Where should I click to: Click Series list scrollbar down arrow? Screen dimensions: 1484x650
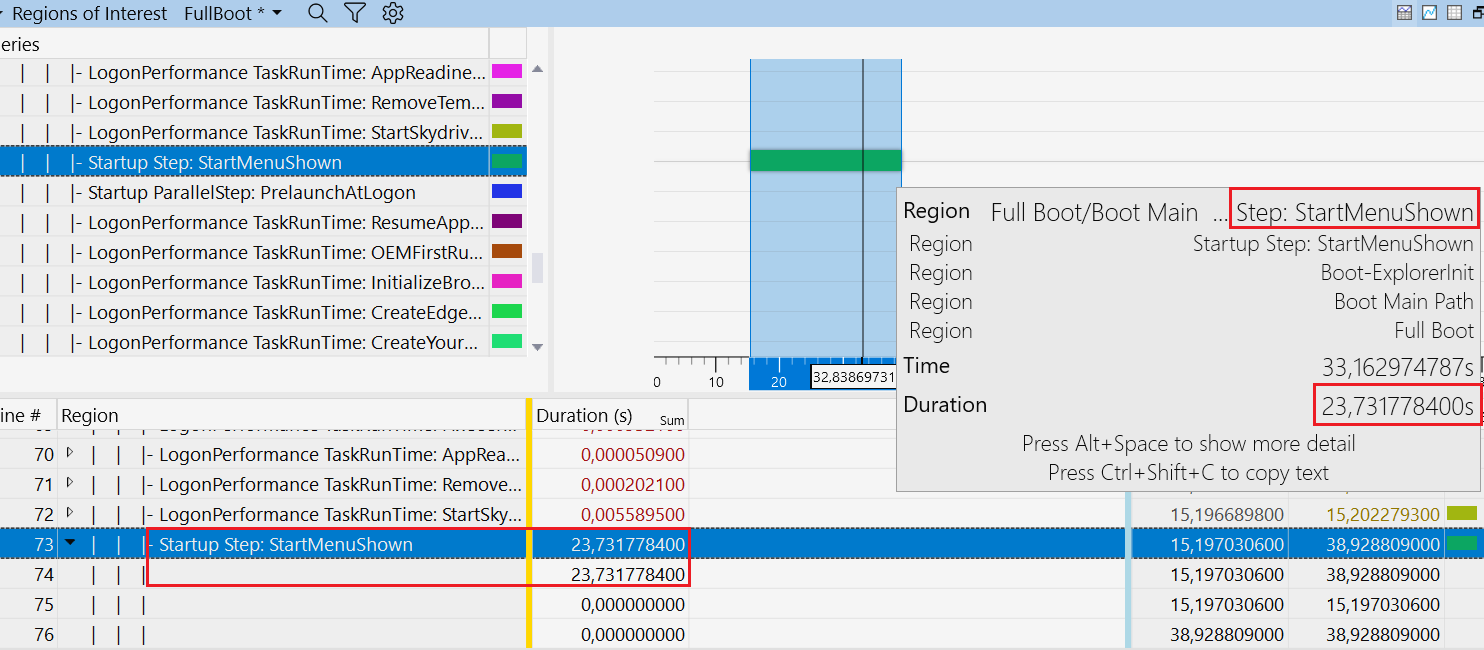[x=537, y=347]
